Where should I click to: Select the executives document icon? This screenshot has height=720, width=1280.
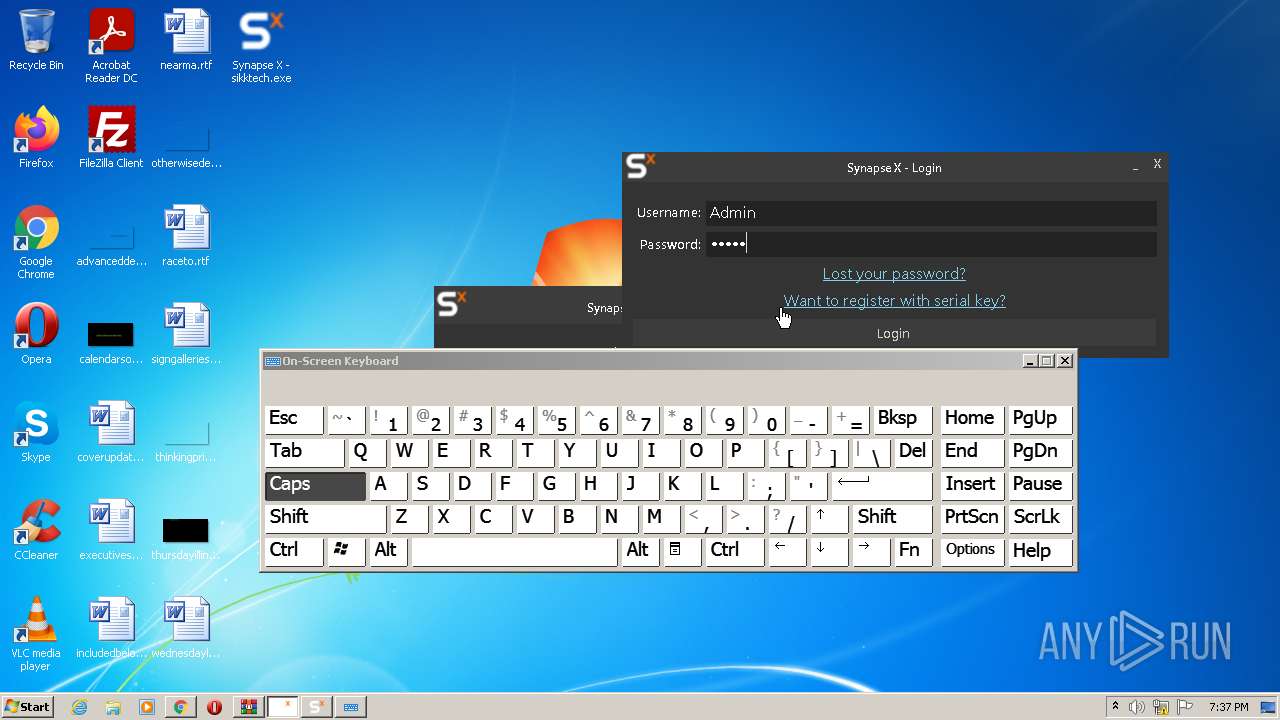[111, 530]
